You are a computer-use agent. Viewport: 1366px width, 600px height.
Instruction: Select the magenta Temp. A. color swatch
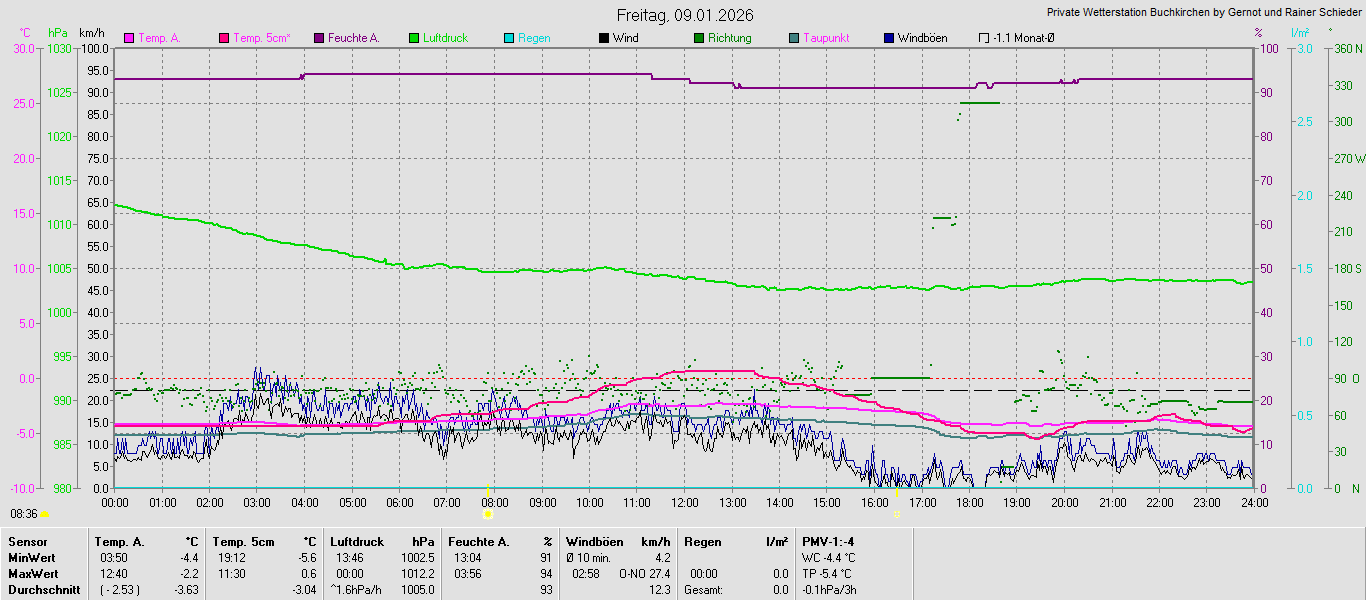click(129, 38)
